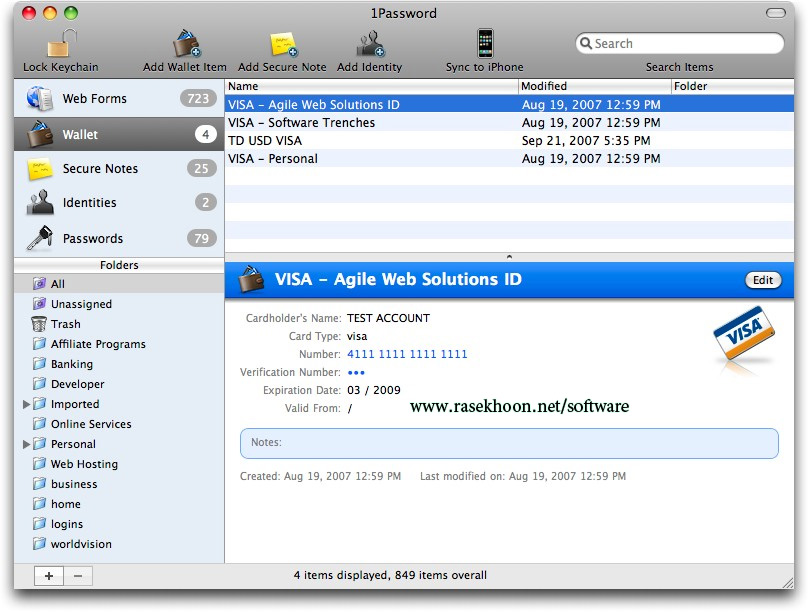Screen dimensions: 808x612
Task: Click the Sep 21, 2007 5:35 PM cell
Action: click(x=586, y=141)
